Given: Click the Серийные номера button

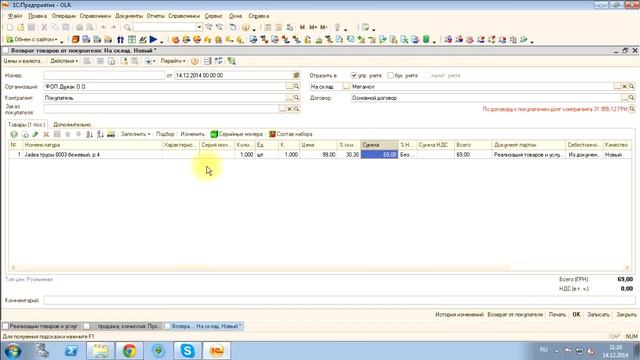Looking at the screenshot, I should [x=237, y=134].
